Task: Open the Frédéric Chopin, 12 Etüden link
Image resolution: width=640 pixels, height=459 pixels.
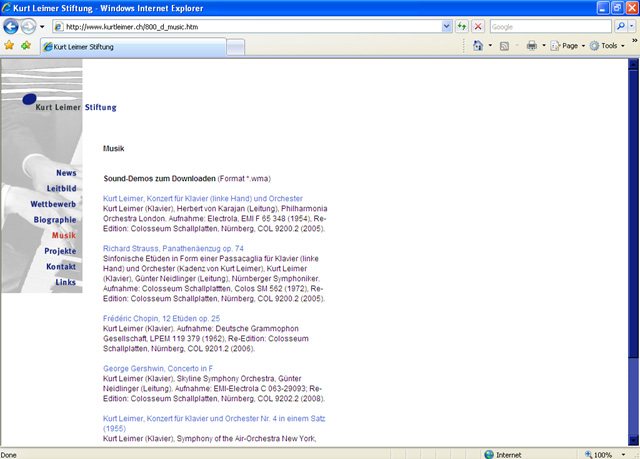Action: pyautogui.click(x=161, y=318)
